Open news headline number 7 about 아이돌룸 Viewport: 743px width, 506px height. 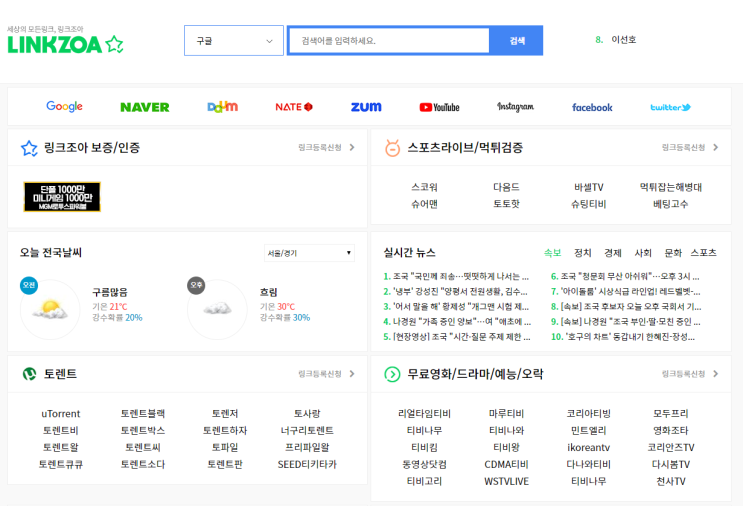click(x=625, y=291)
